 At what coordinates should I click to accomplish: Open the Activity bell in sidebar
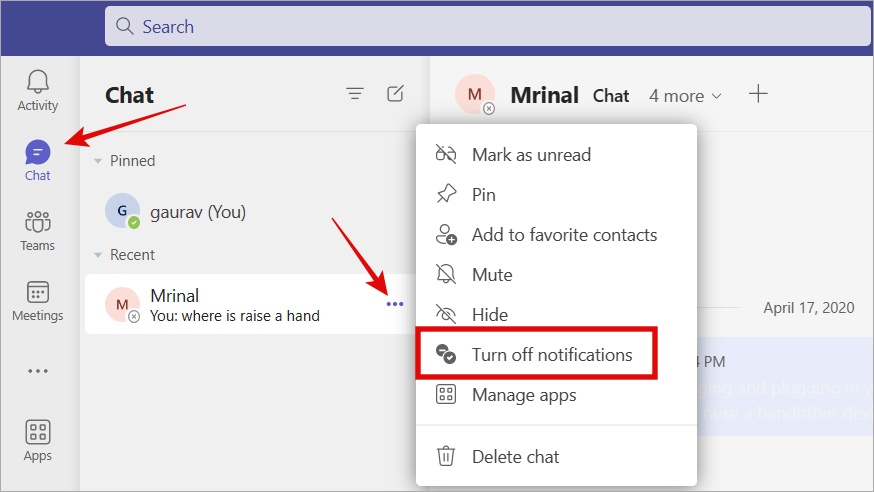37,90
